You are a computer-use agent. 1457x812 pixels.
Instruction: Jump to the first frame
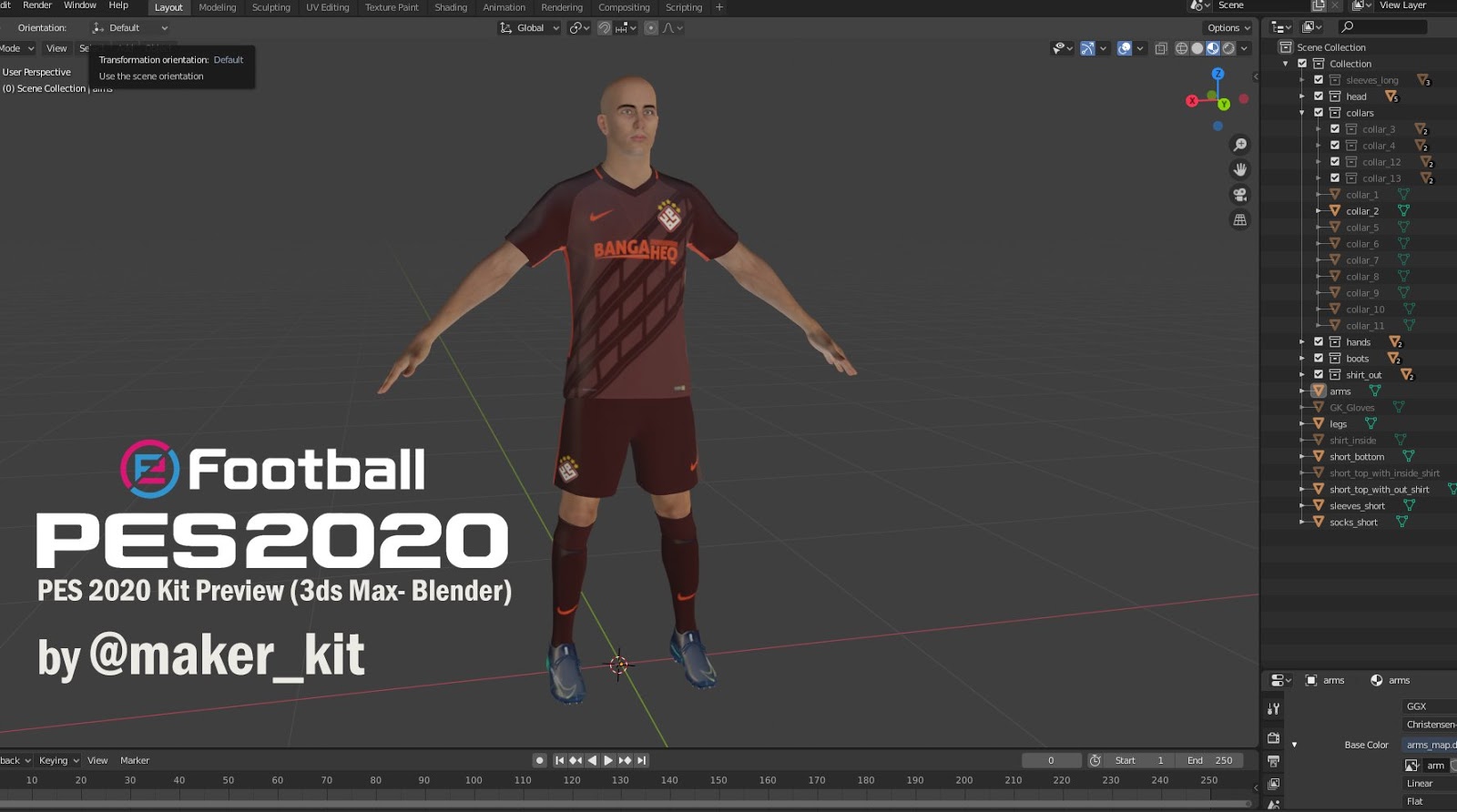point(559,760)
